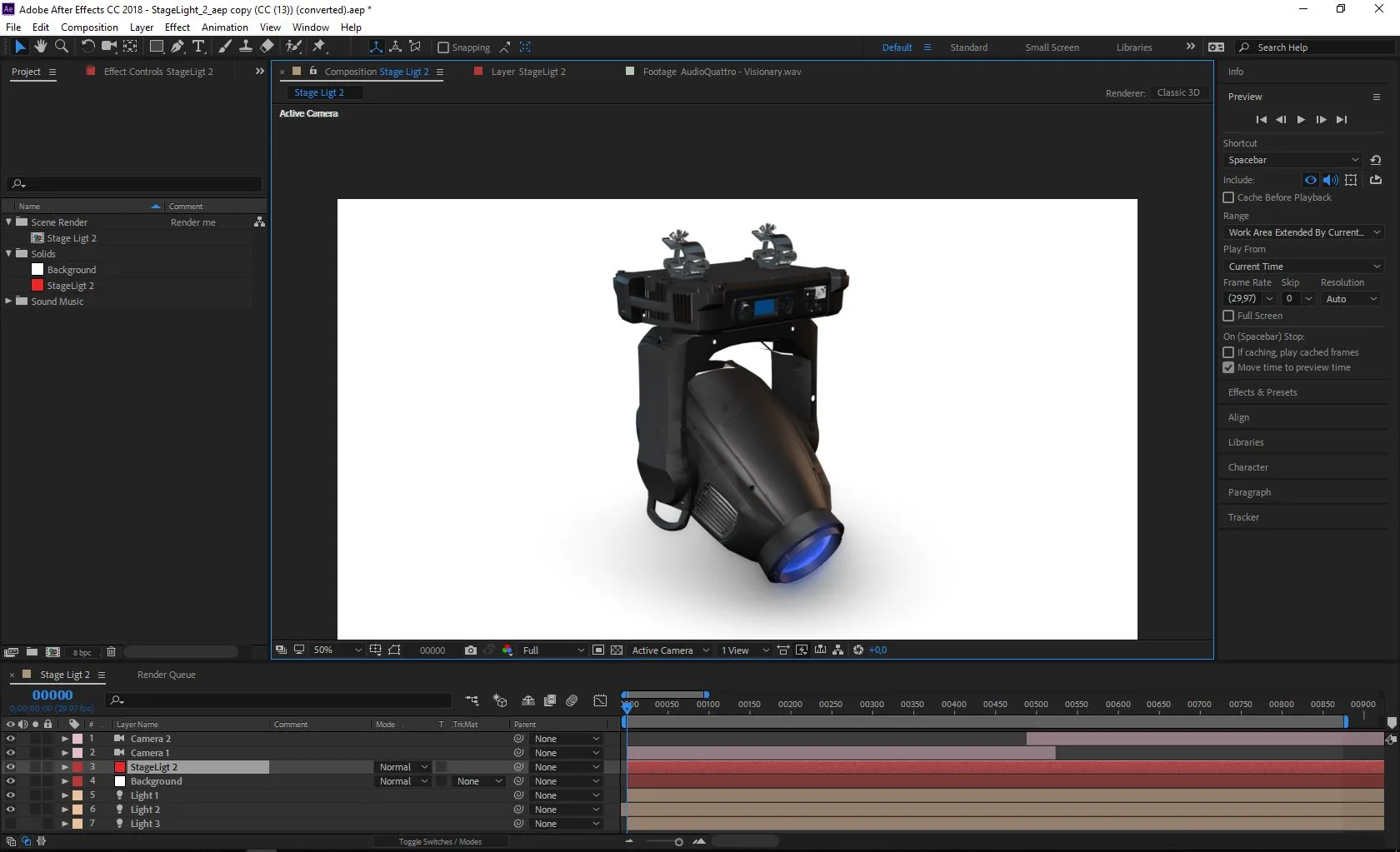Hide the Camera 2 layer
1400x852 pixels.
pyautogui.click(x=10, y=739)
